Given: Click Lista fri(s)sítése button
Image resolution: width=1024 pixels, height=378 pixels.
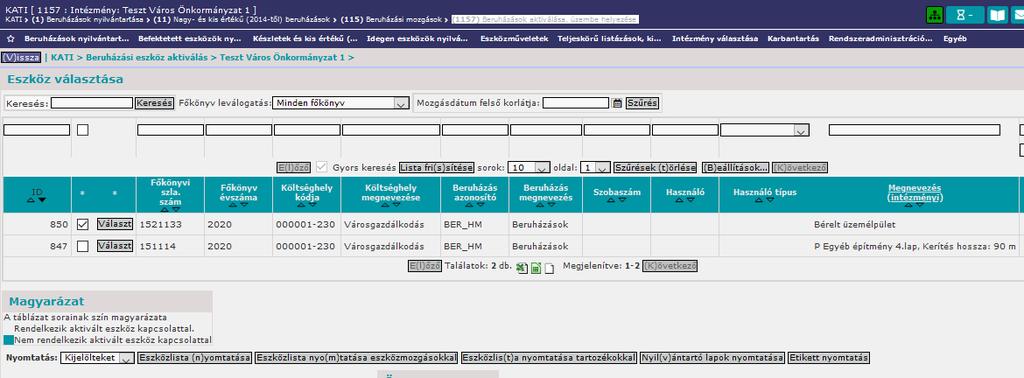Looking at the screenshot, I should 437,168.
